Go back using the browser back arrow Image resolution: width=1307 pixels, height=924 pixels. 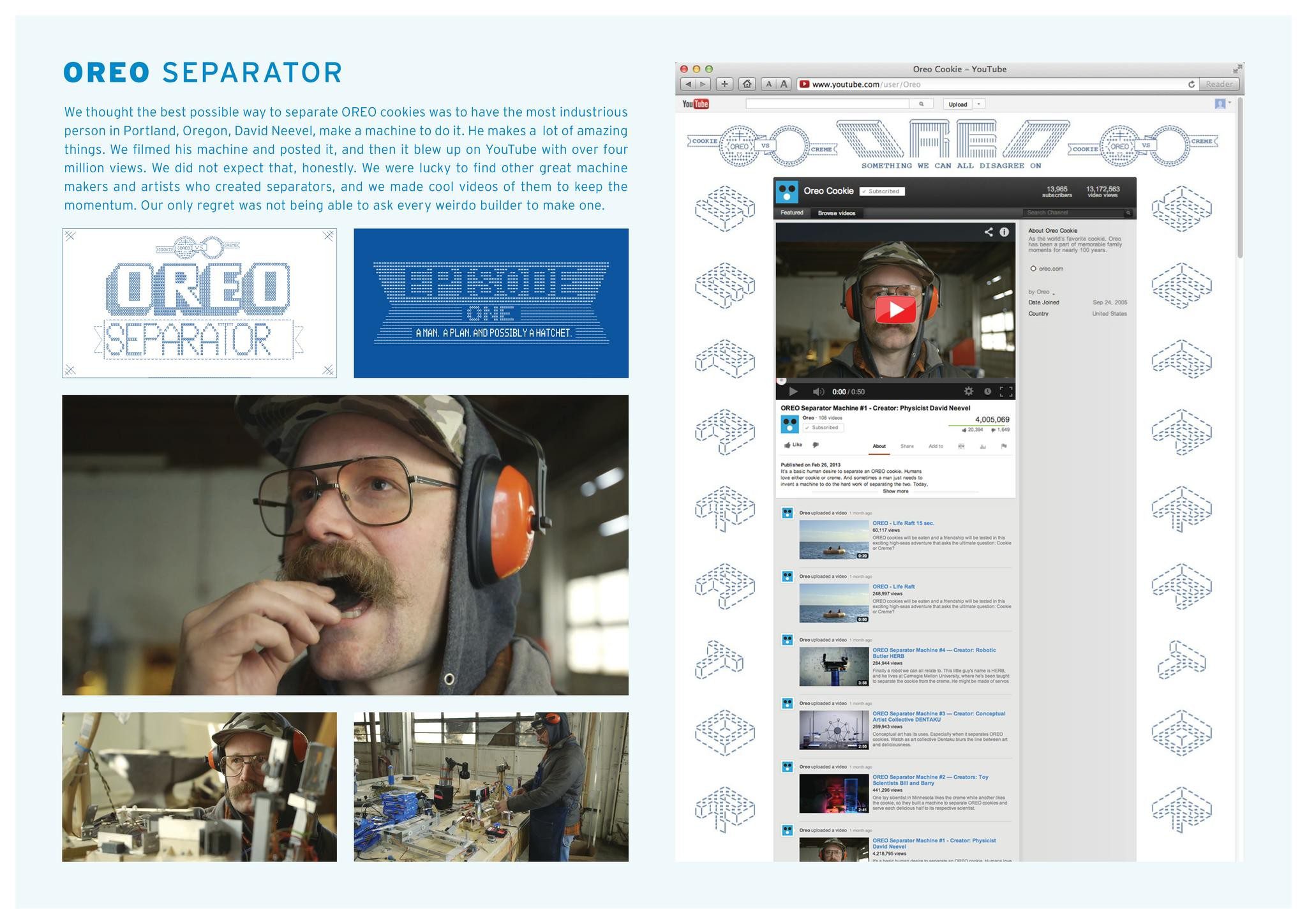688,84
